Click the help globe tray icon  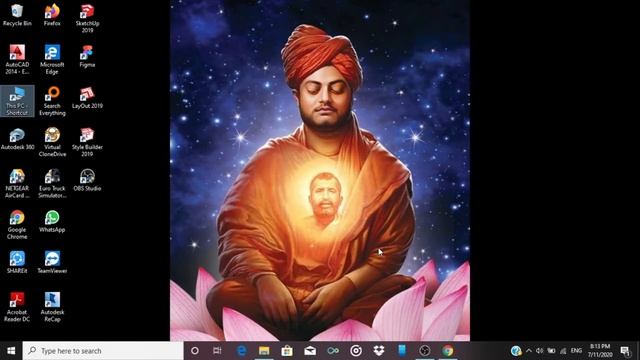click(x=516, y=351)
